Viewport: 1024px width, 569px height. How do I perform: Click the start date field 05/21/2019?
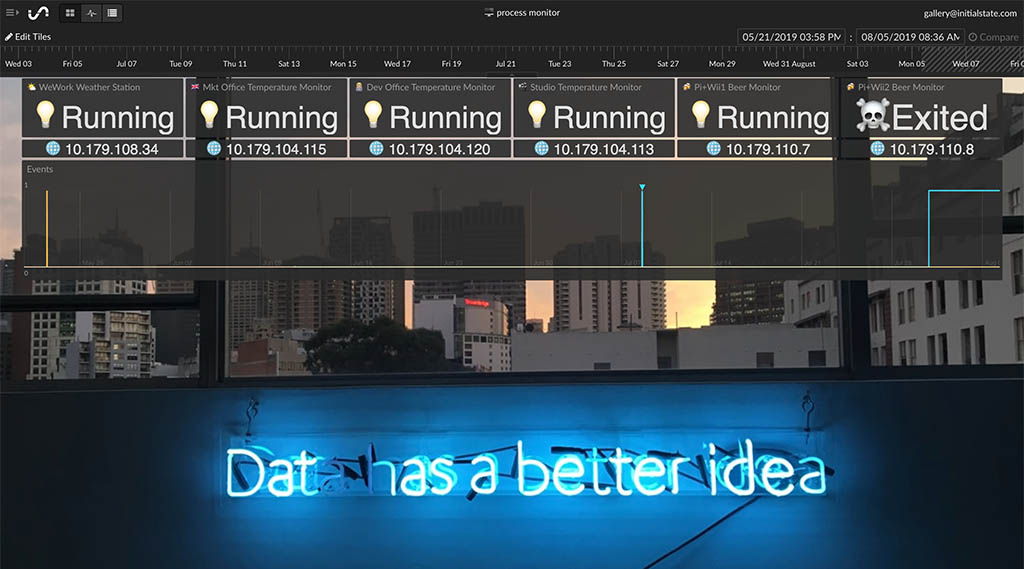click(x=792, y=37)
